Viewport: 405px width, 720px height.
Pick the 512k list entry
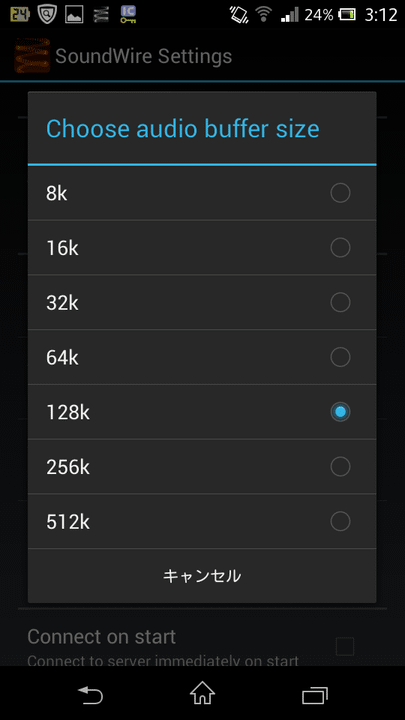pos(202,521)
